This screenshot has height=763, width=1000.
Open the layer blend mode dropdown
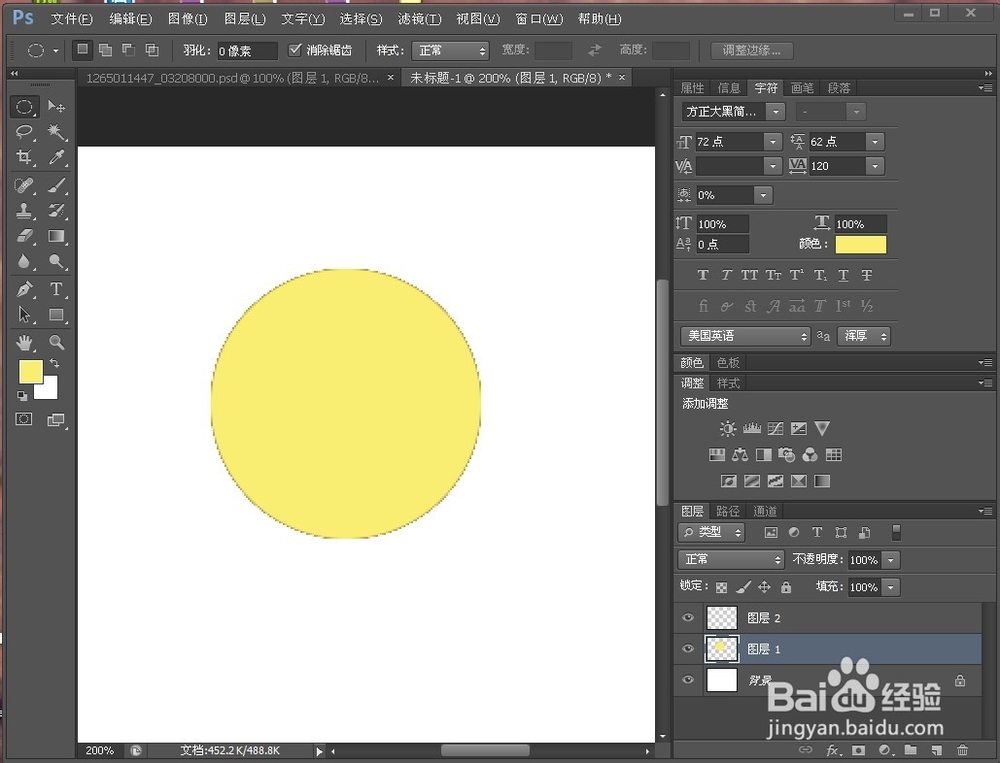tap(731, 559)
